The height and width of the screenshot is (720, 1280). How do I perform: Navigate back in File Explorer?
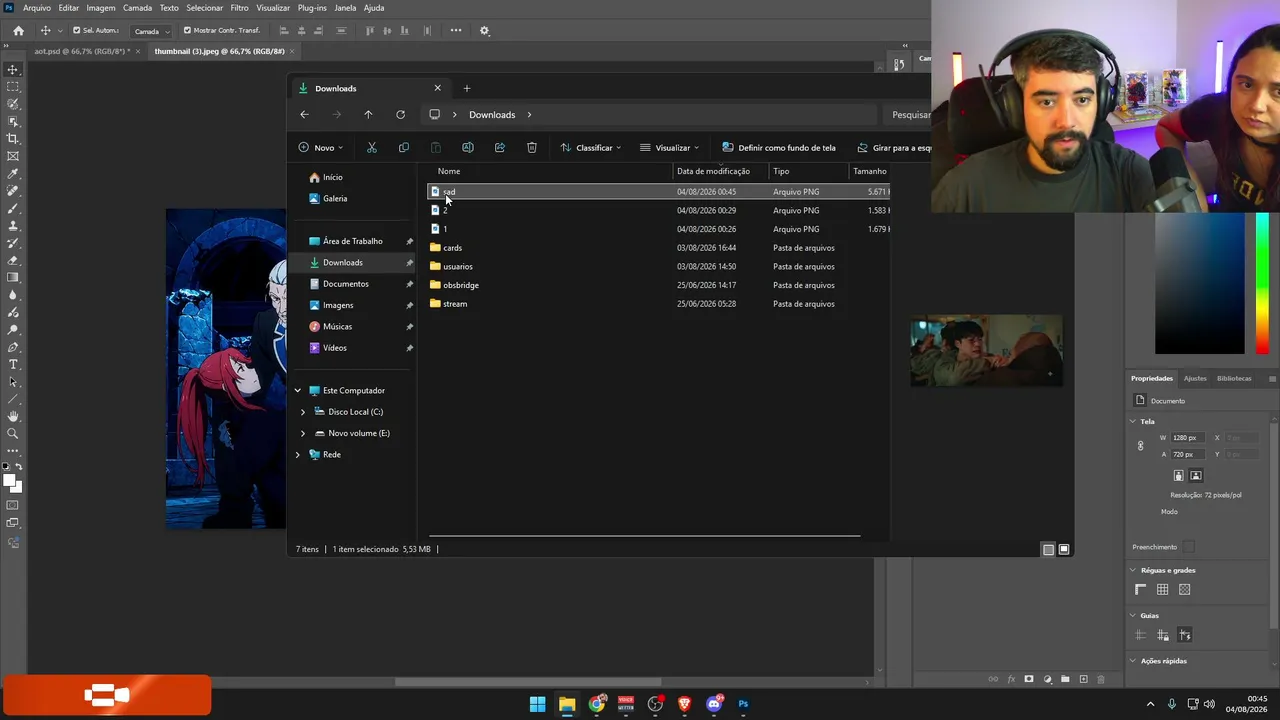coord(304,114)
